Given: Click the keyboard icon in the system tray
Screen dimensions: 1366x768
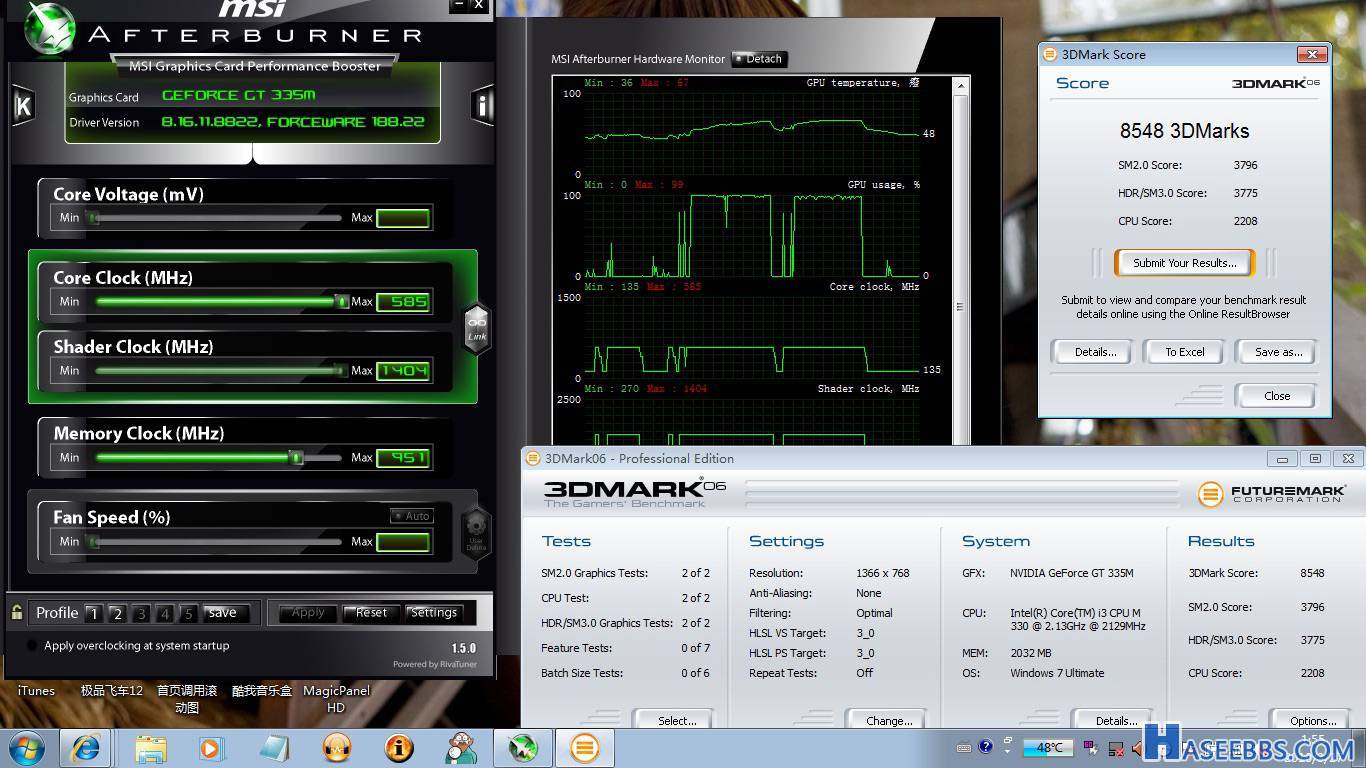Looking at the screenshot, I should [964, 747].
